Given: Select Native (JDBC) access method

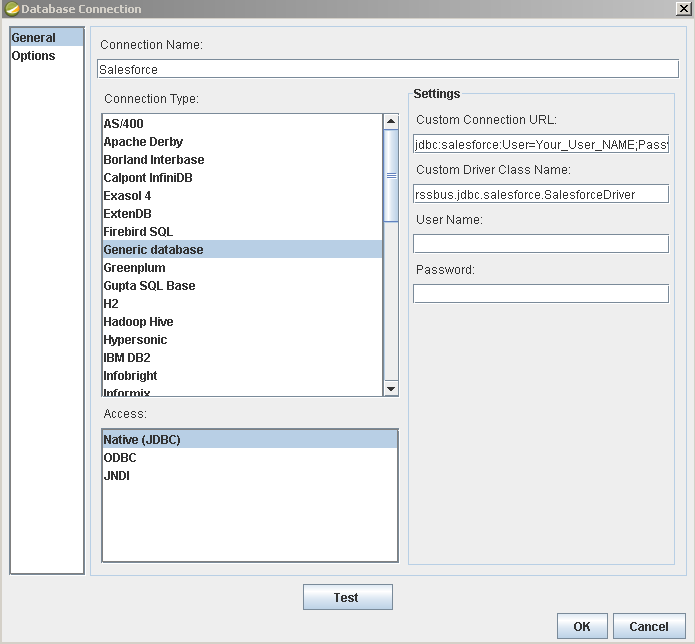Looking at the screenshot, I should pos(142,440).
